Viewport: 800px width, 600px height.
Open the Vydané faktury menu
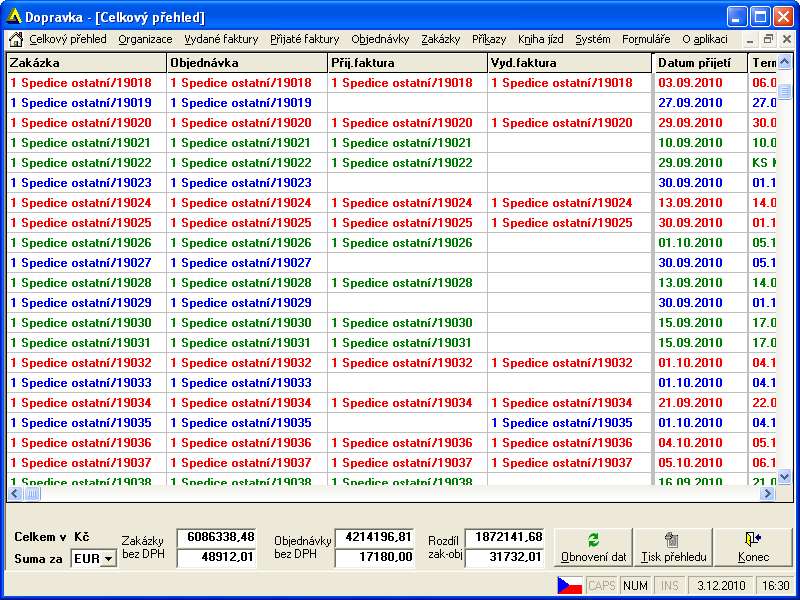pyautogui.click(x=221, y=40)
